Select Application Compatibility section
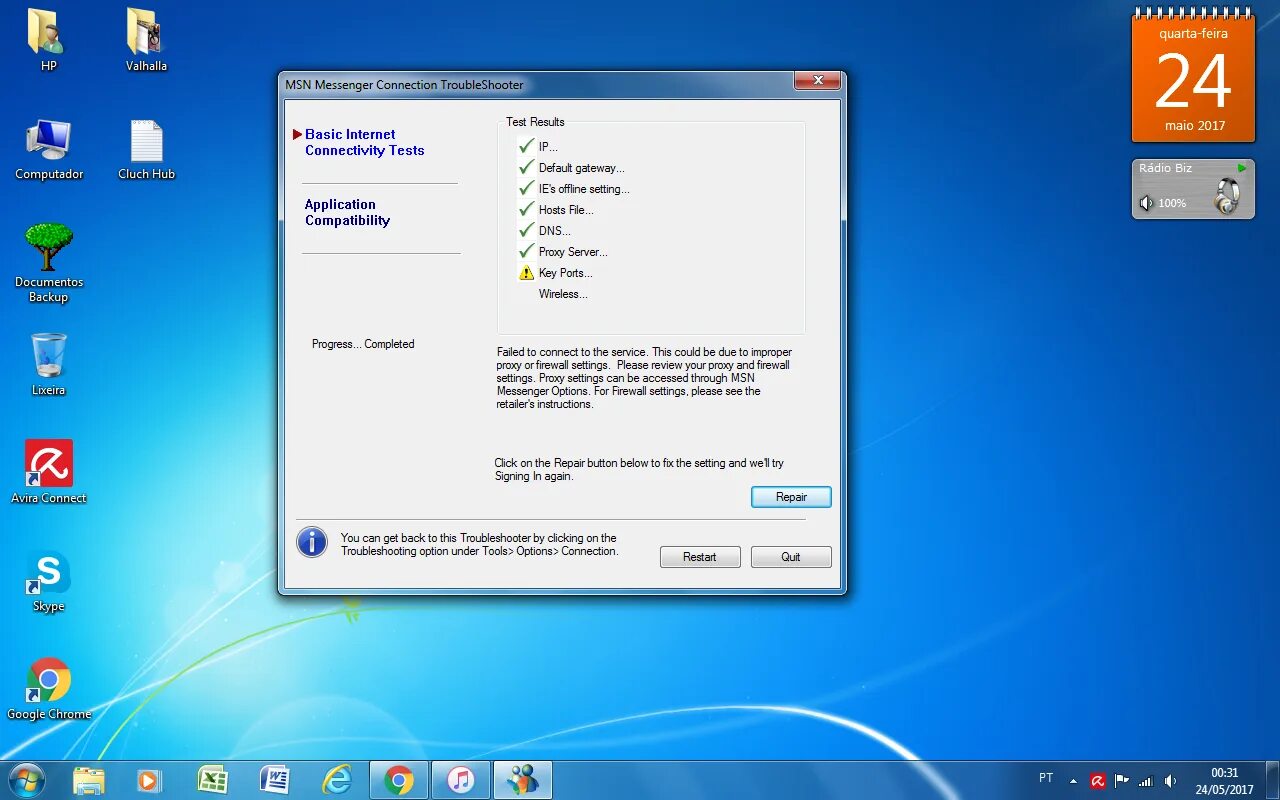Image resolution: width=1280 pixels, height=800 pixels. click(x=347, y=212)
